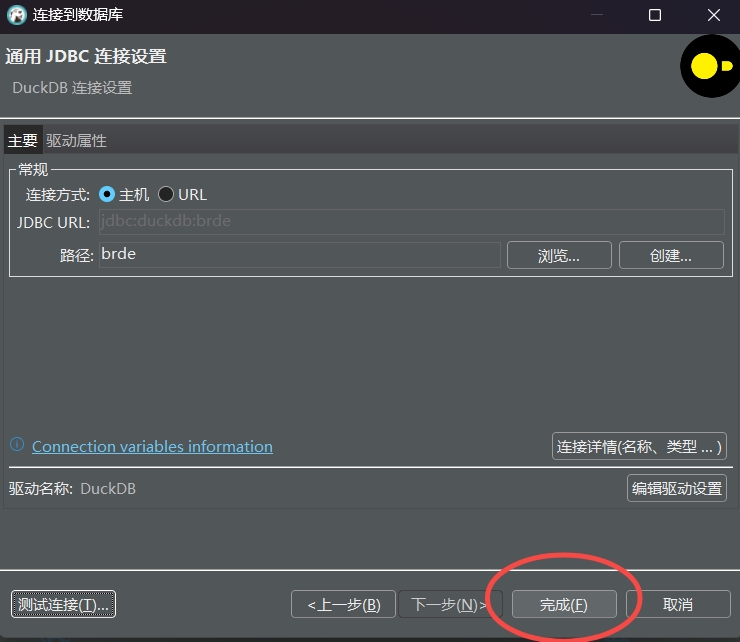Click the DuckDB logo icon
The width and height of the screenshot is (740, 642).
[x=710, y=66]
